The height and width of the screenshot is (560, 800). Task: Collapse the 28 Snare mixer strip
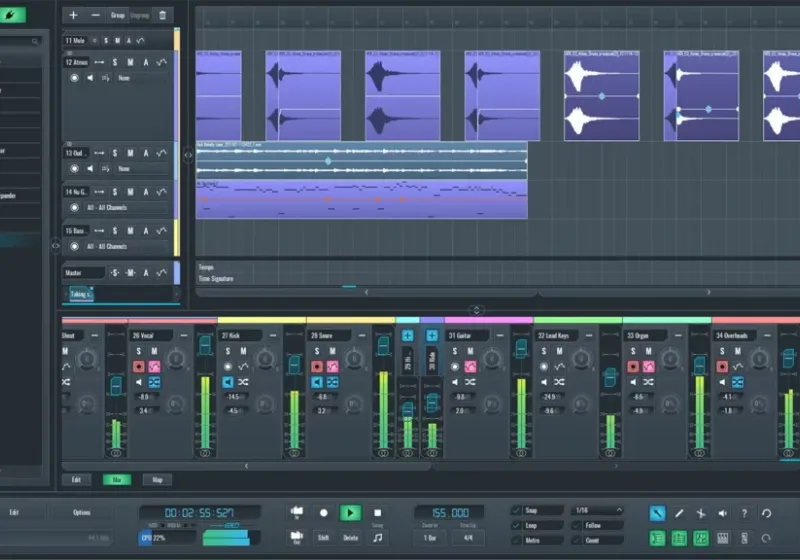point(362,336)
